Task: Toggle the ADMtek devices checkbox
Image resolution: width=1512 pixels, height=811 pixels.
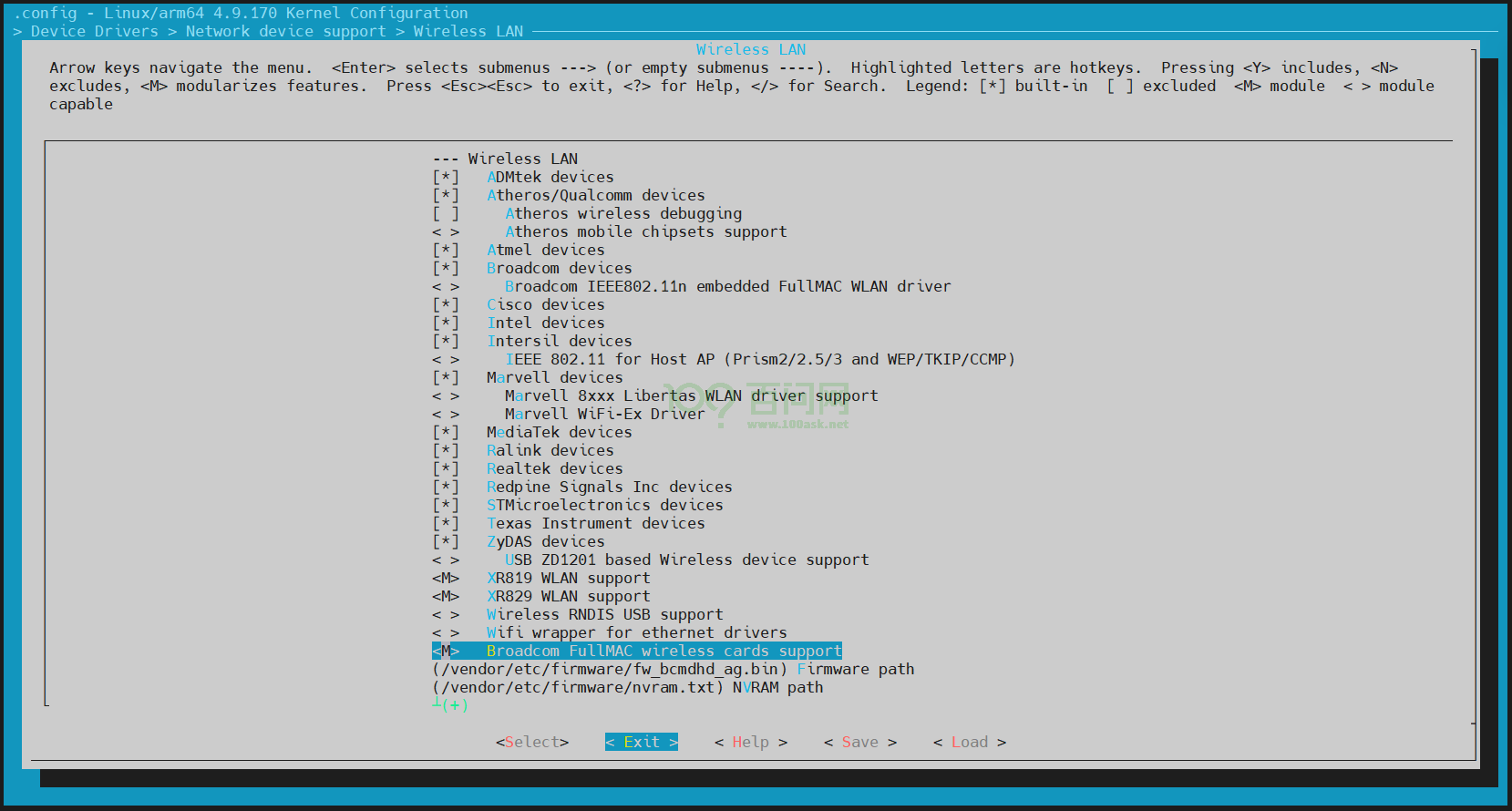Action: 446,177
